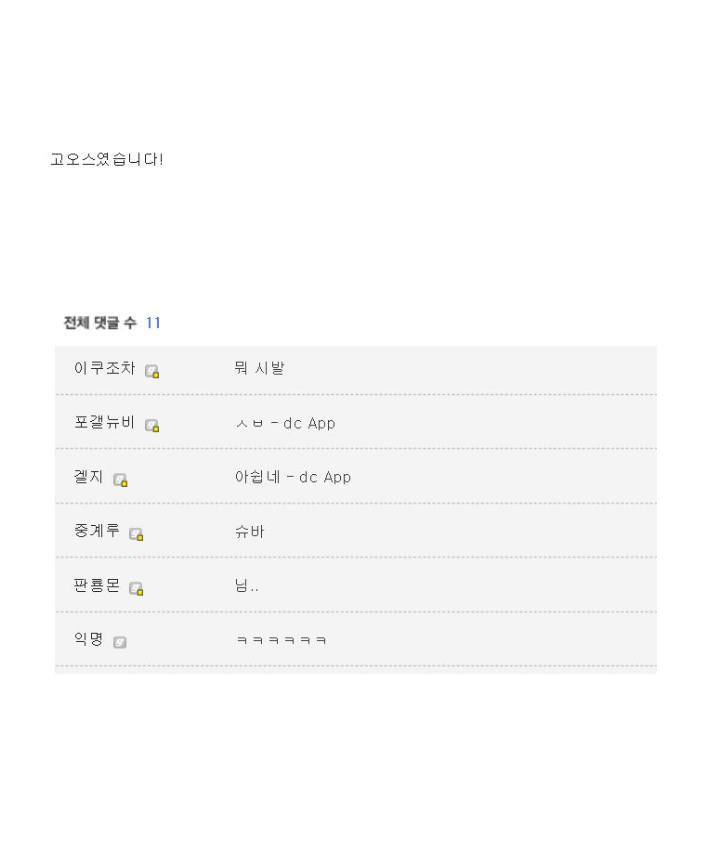
Task: Click the blue comment count number 11
Action: coord(153,322)
